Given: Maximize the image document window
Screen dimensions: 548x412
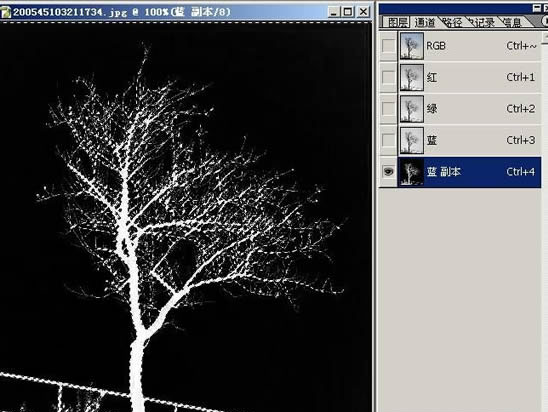Looking at the screenshot, I should click(x=348, y=12).
